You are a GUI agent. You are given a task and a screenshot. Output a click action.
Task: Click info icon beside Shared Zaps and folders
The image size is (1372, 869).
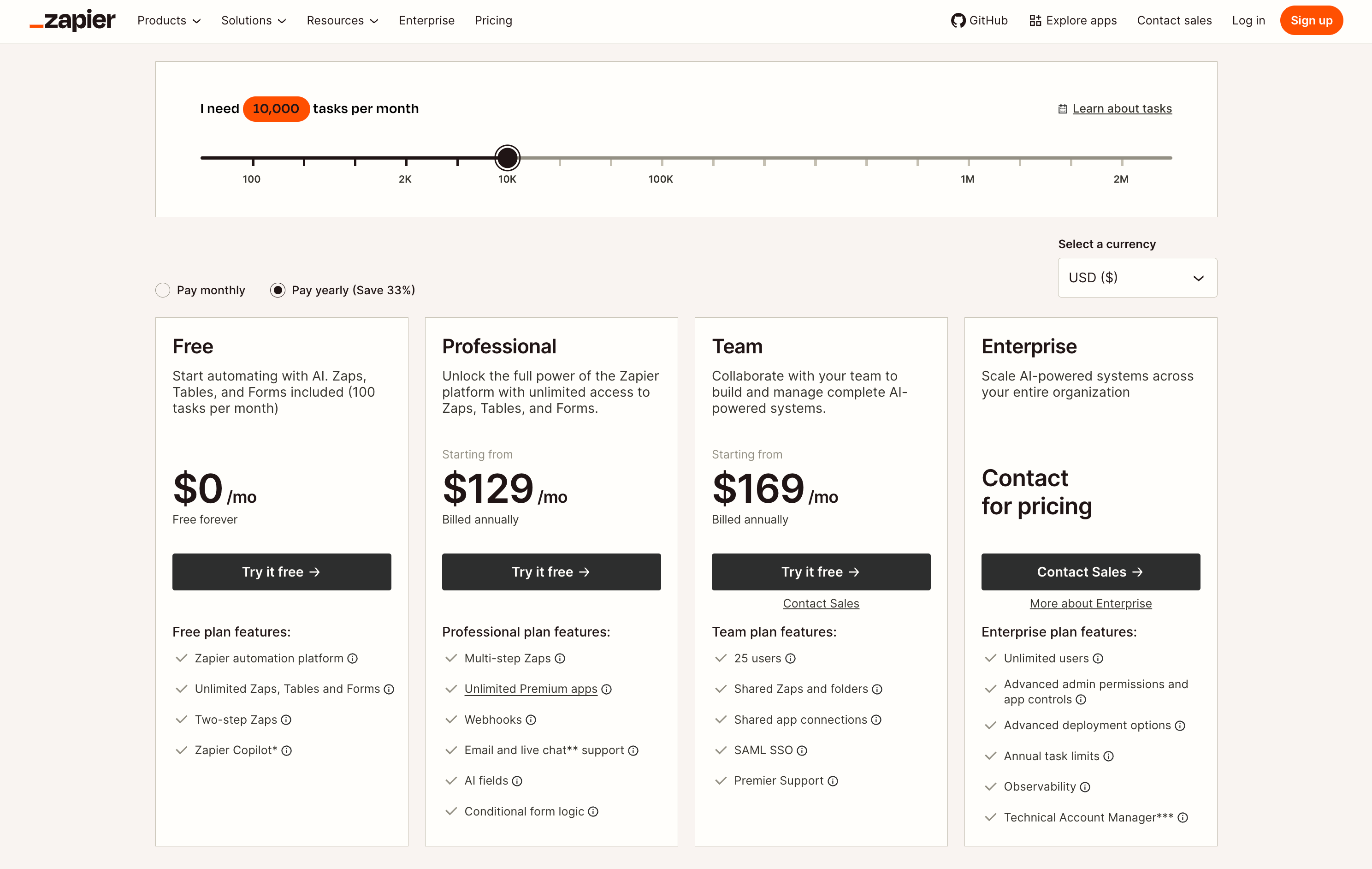877,690
